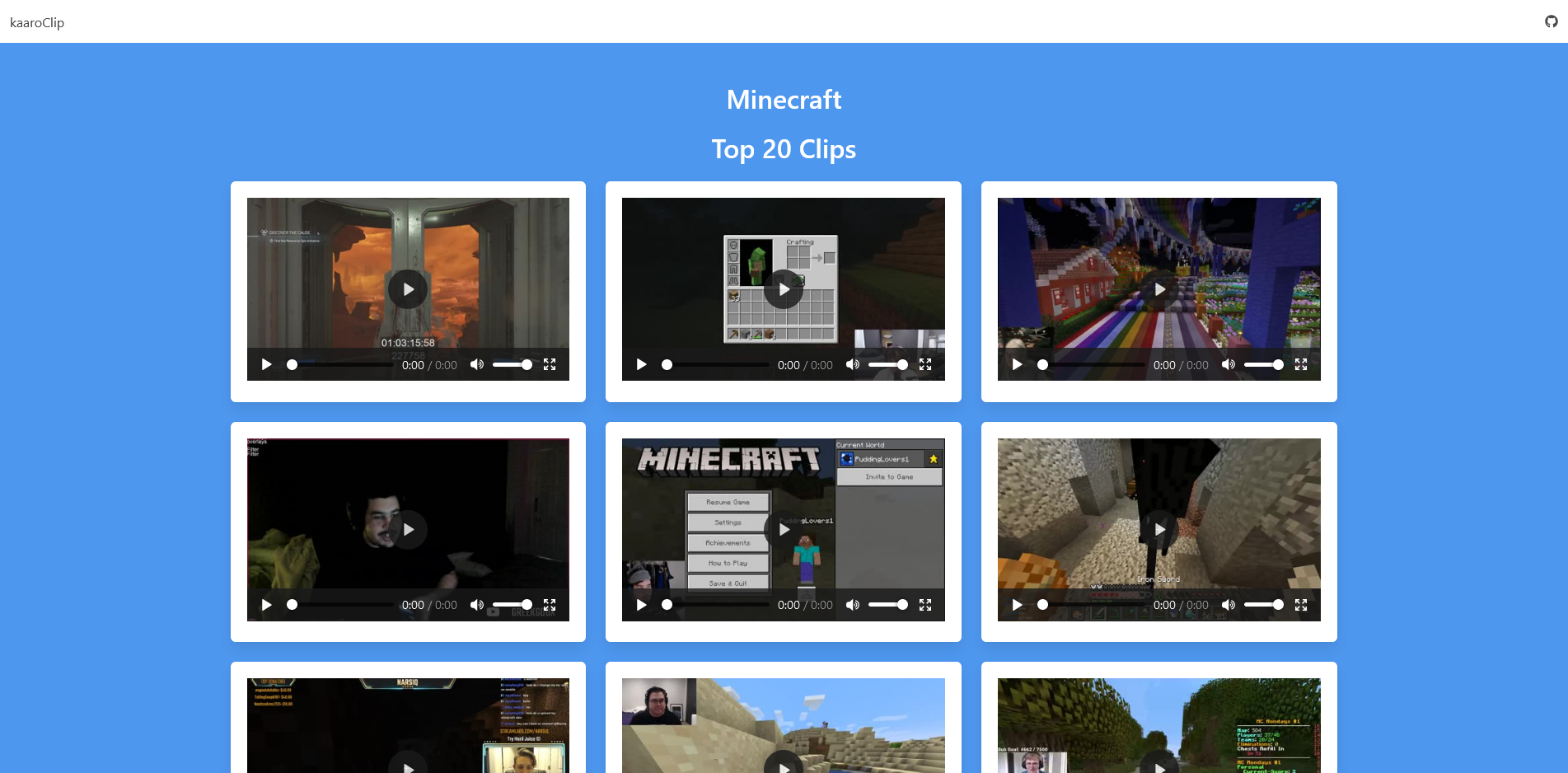
Task: Enter fullscreen on orange cavern clip
Action: [x=550, y=364]
